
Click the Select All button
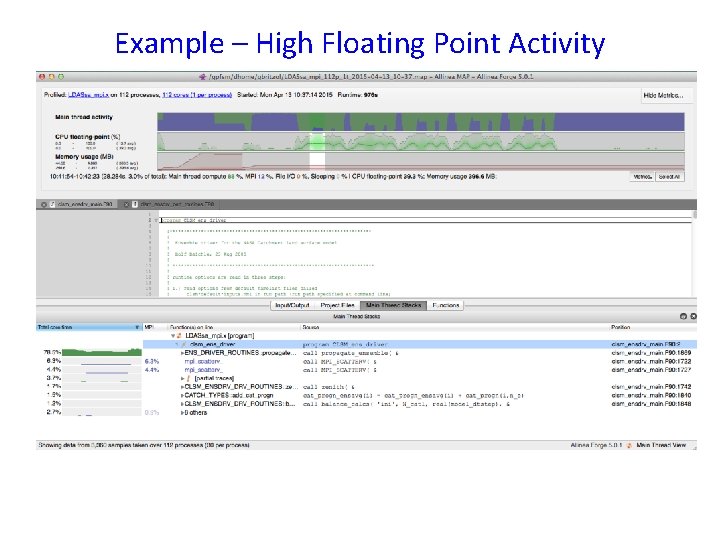coord(669,177)
